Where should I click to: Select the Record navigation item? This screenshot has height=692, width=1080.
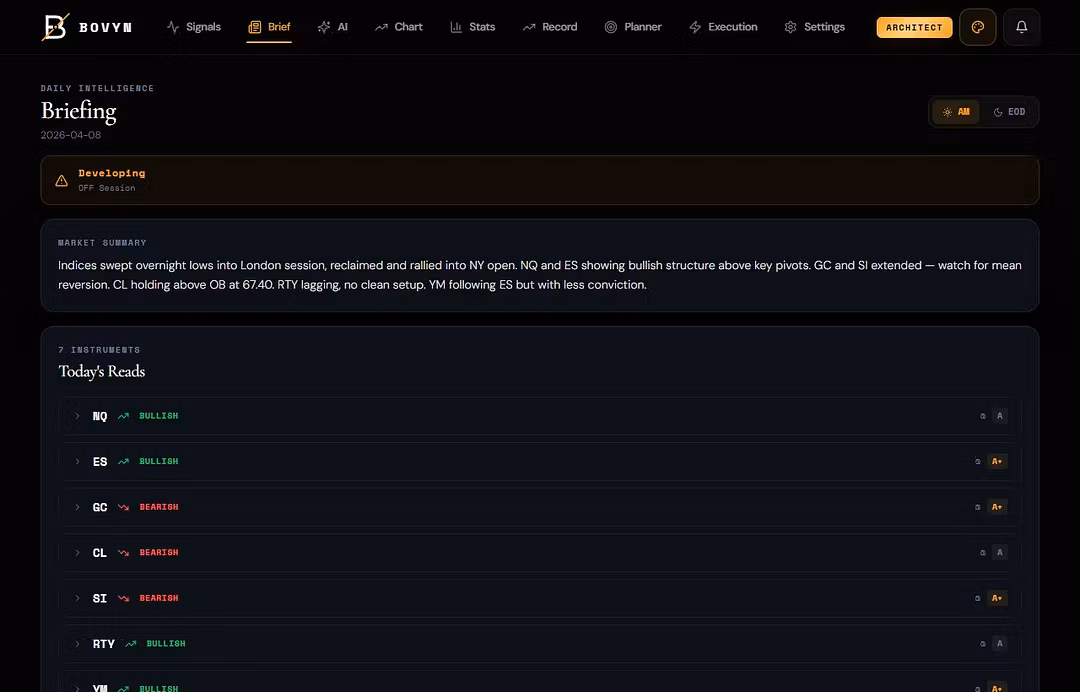pos(549,27)
